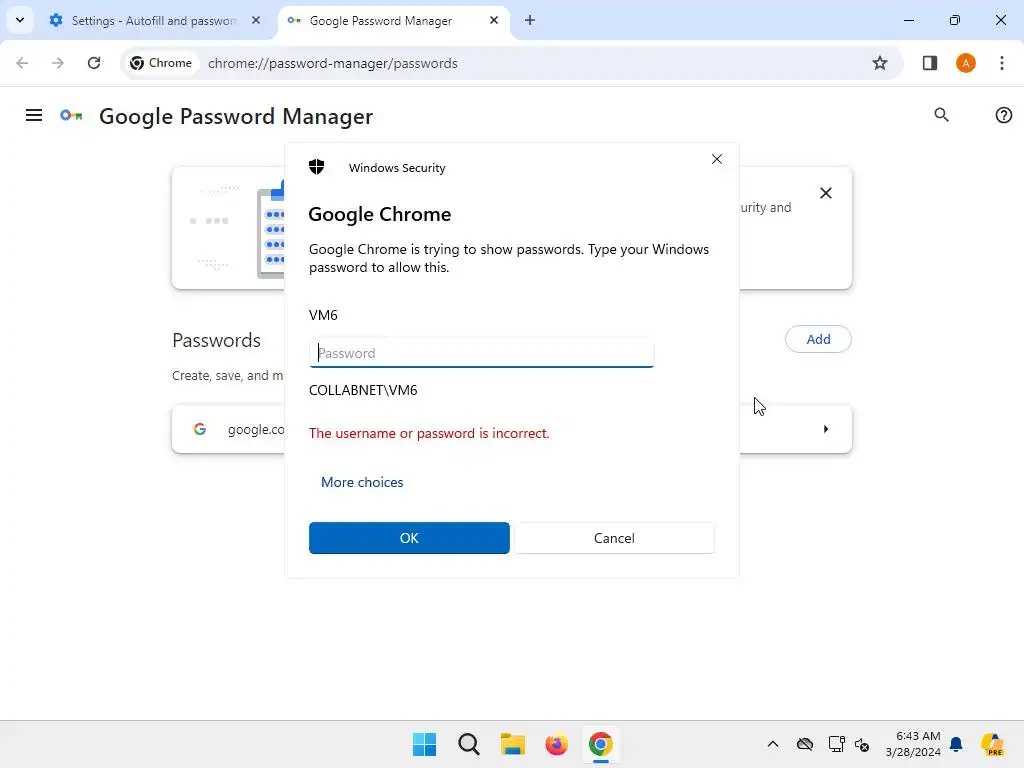Expand the google.com password entry arrow
Image resolution: width=1024 pixels, height=768 pixels.
coord(825,429)
